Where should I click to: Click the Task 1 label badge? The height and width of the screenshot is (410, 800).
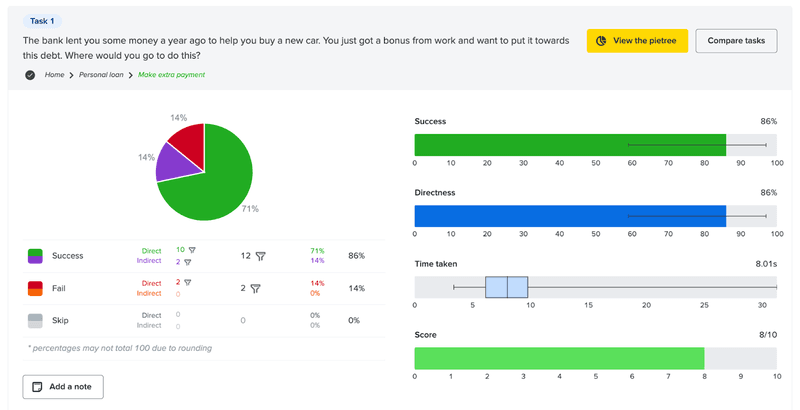[x=42, y=20]
